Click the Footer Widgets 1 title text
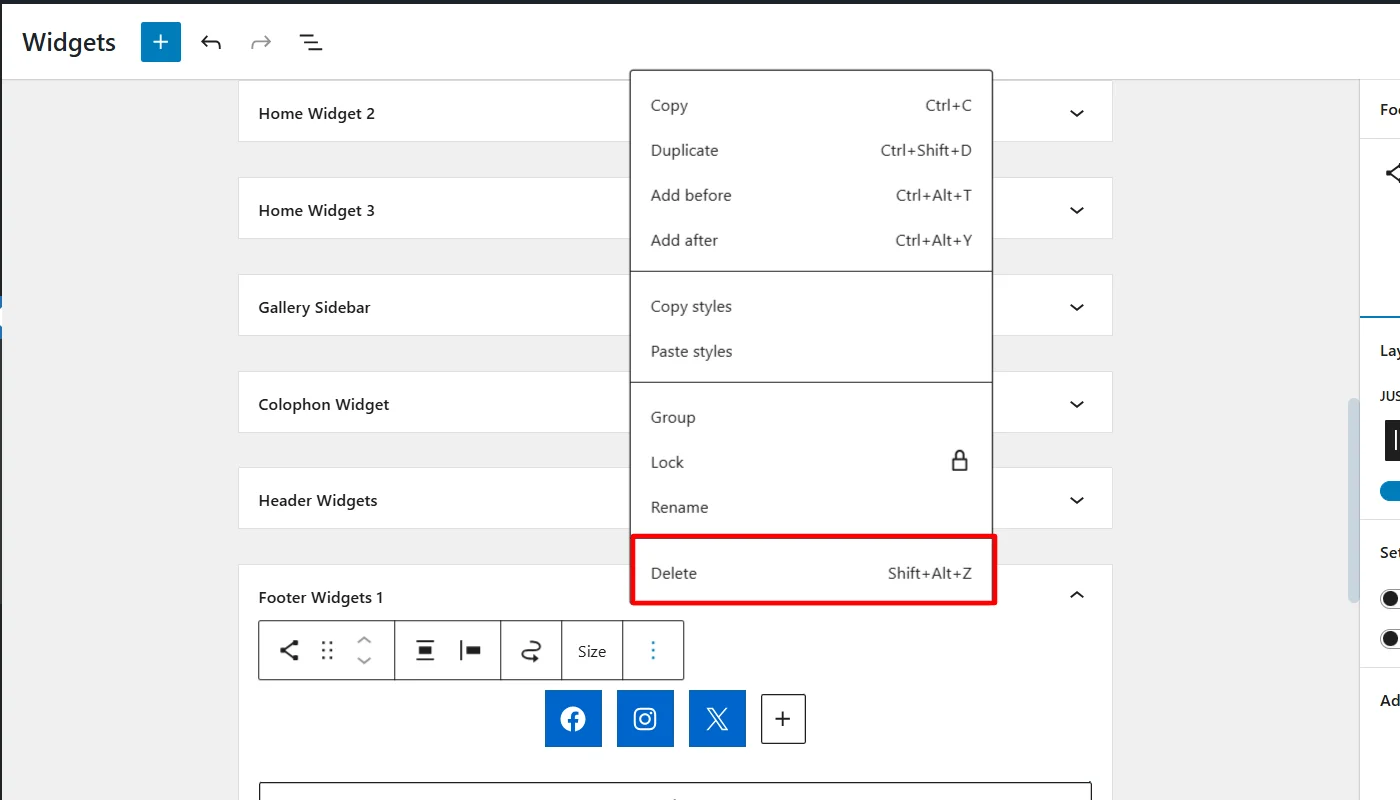Image resolution: width=1400 pixels, height=800 pixels. click(321, 597)
